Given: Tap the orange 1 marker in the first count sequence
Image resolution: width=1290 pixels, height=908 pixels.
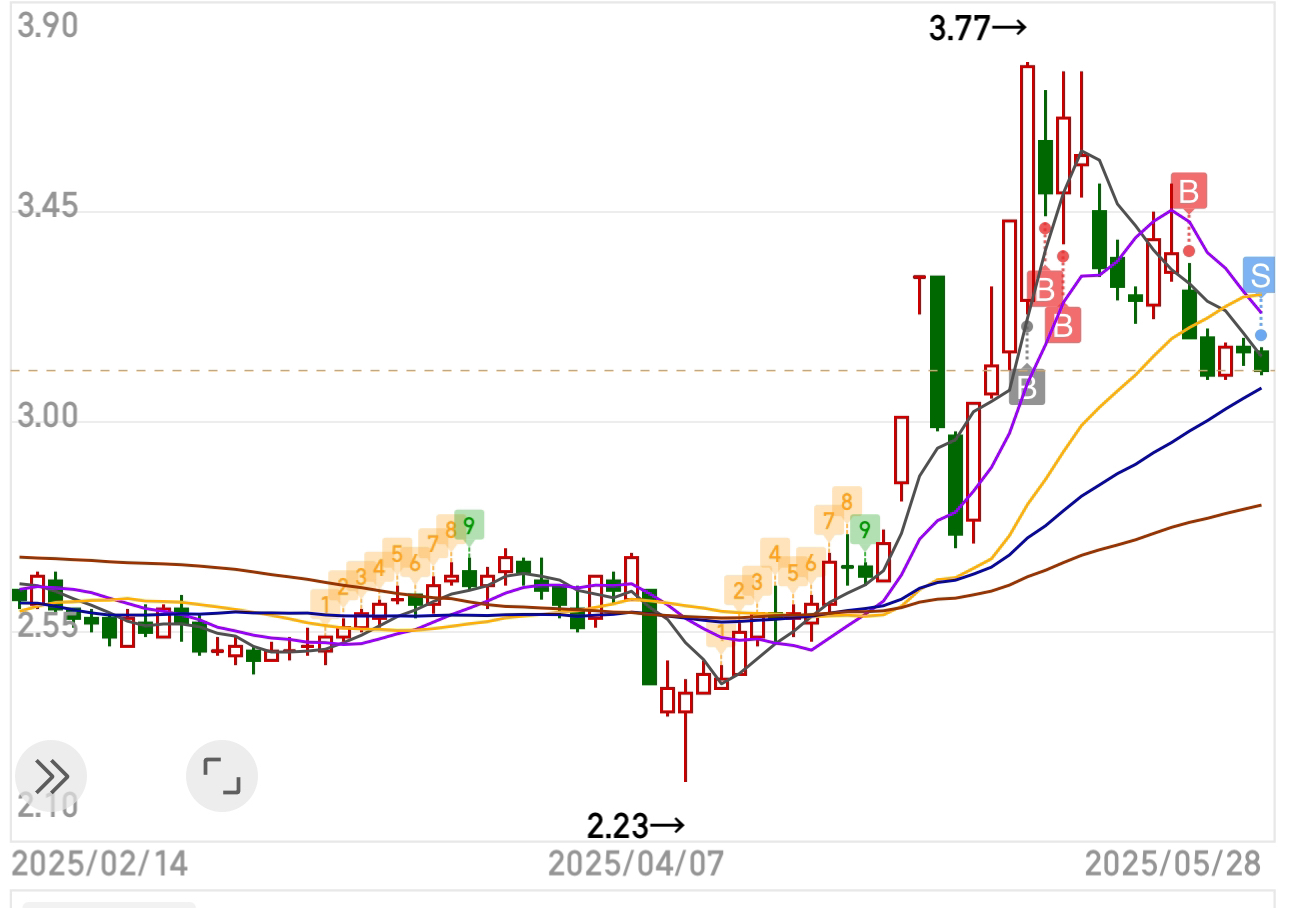Looking at the screenshot, I should pyautogui.click(x=325, y=603).
